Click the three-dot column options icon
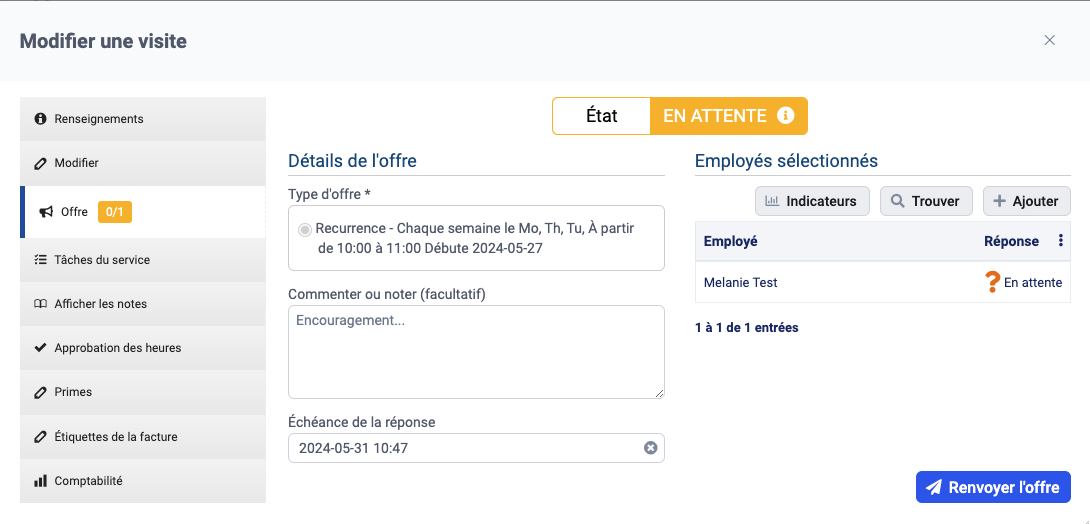1090x524 pixels. click(1061, 241)
